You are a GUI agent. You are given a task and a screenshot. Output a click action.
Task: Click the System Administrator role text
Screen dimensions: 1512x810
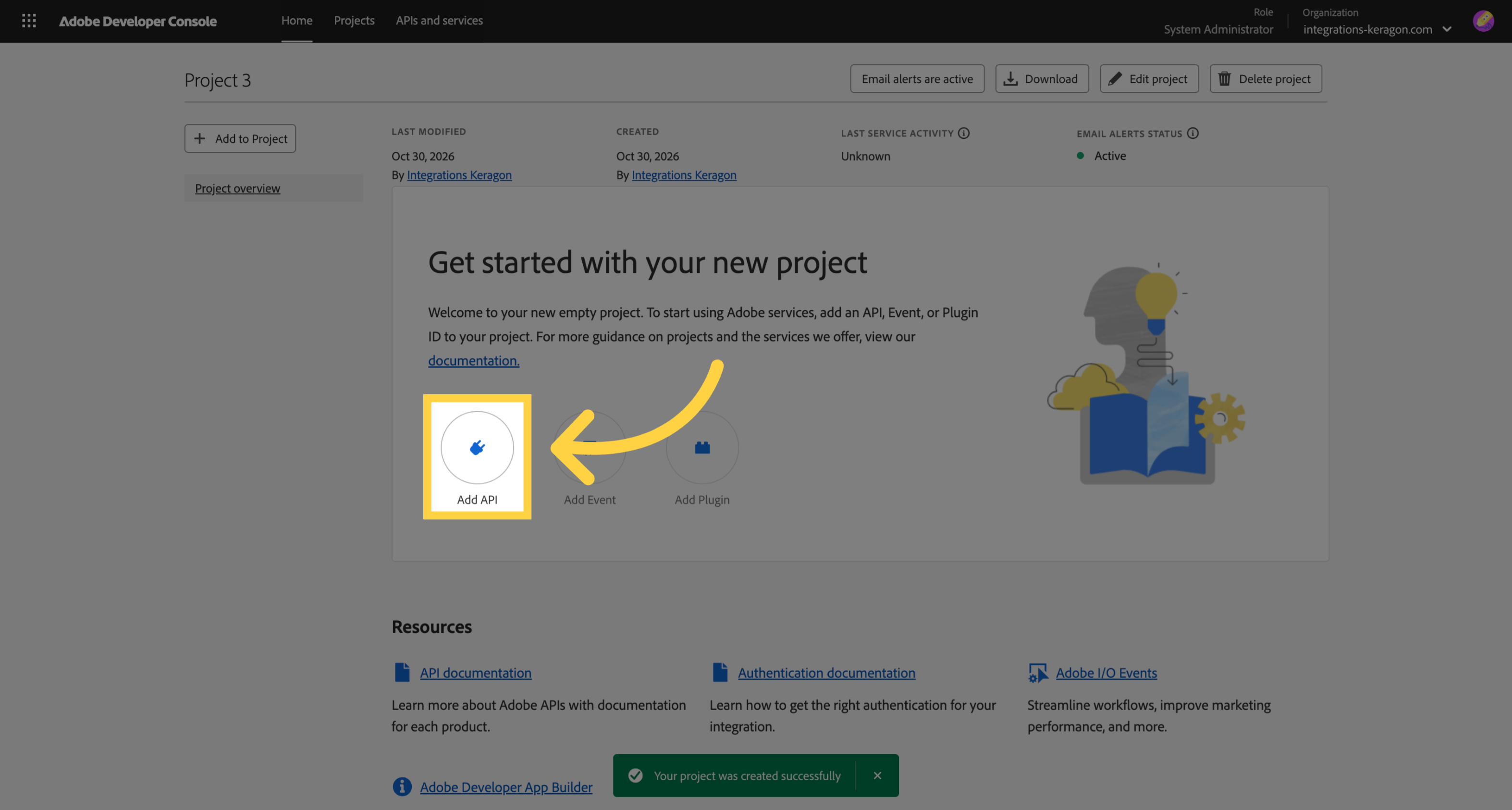point(1218,29)
